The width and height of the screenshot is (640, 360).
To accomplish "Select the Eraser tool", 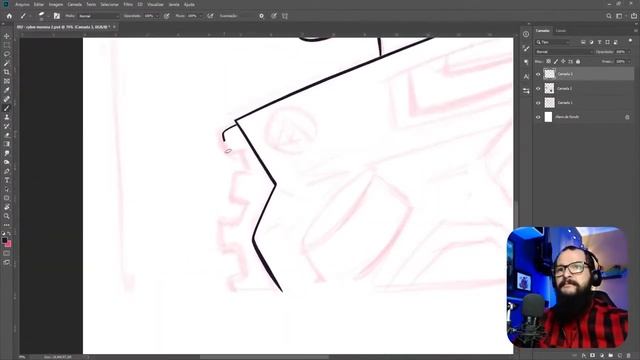I will click(7, 135).
